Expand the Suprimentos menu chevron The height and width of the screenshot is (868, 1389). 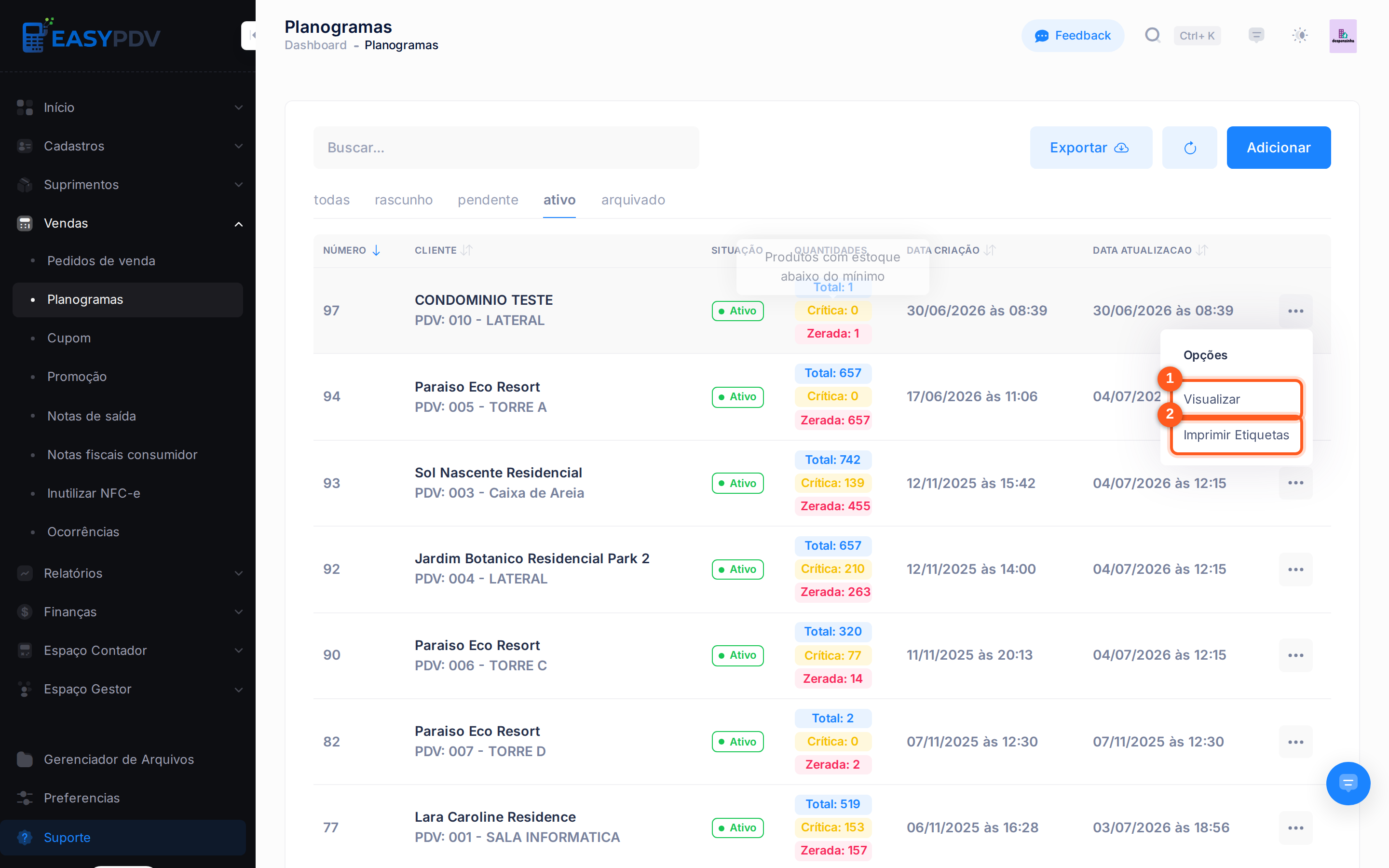click(x=239, y=184)
